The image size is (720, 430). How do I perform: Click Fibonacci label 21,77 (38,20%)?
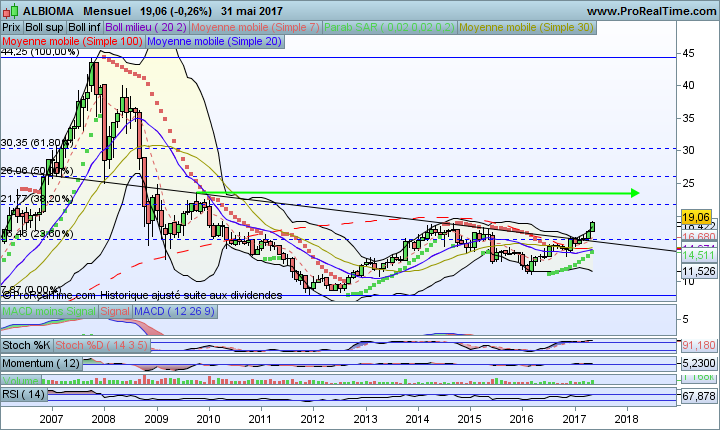point(37,199)
